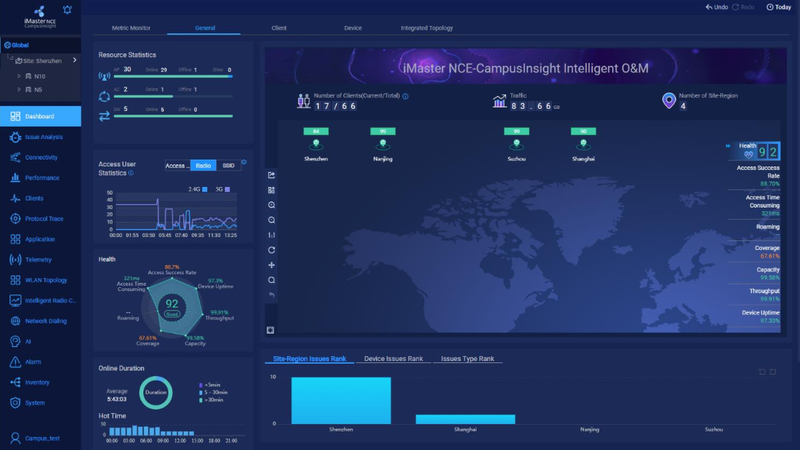
Task: Toggle the square button below map tools
Action: pos(270,330)
